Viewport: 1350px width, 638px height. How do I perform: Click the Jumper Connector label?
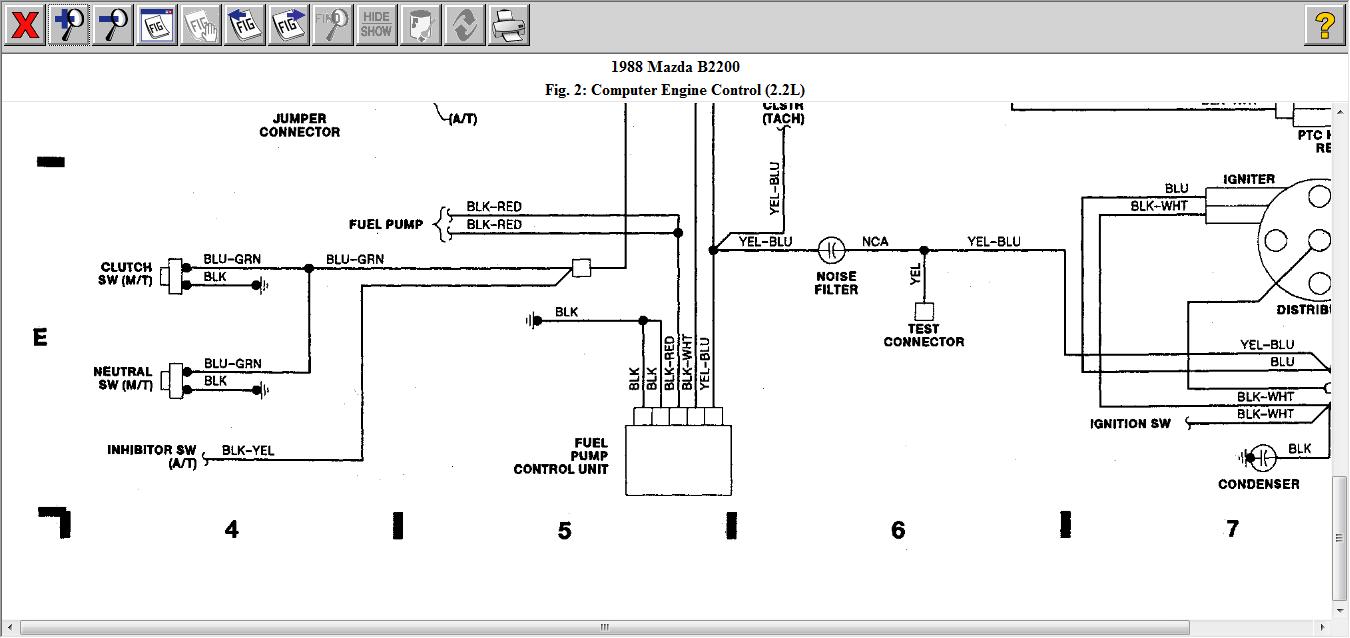tap(300, 125)
